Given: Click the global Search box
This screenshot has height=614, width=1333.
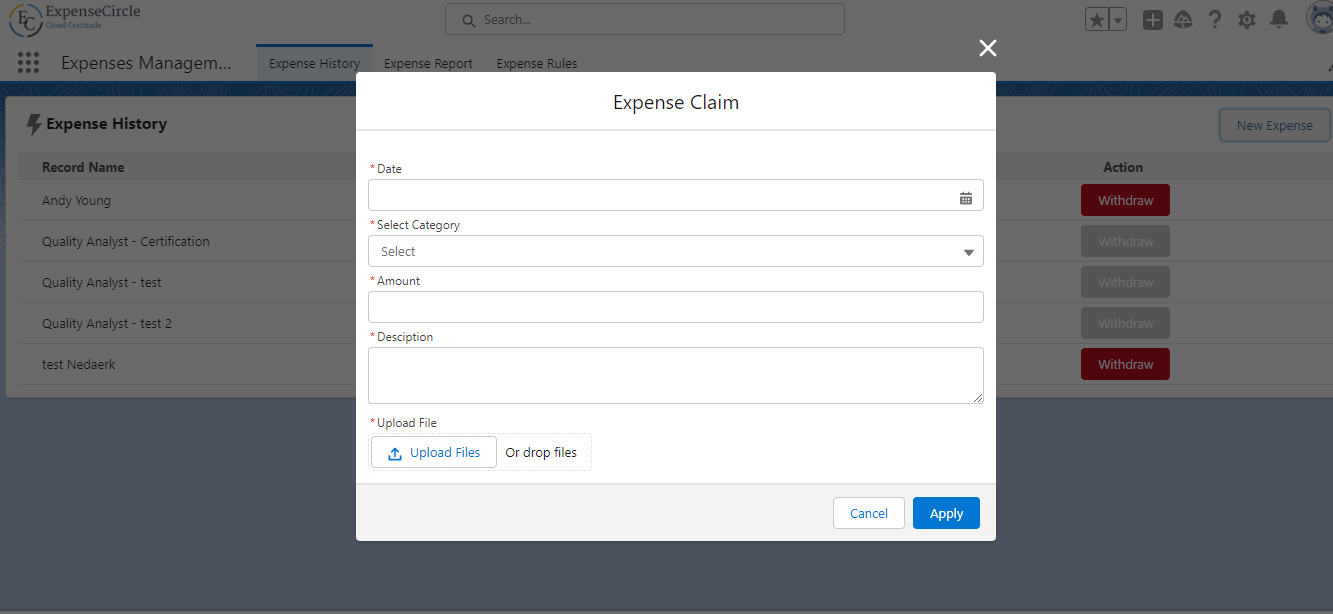Looking at the screenshot, I should point(645,19).
